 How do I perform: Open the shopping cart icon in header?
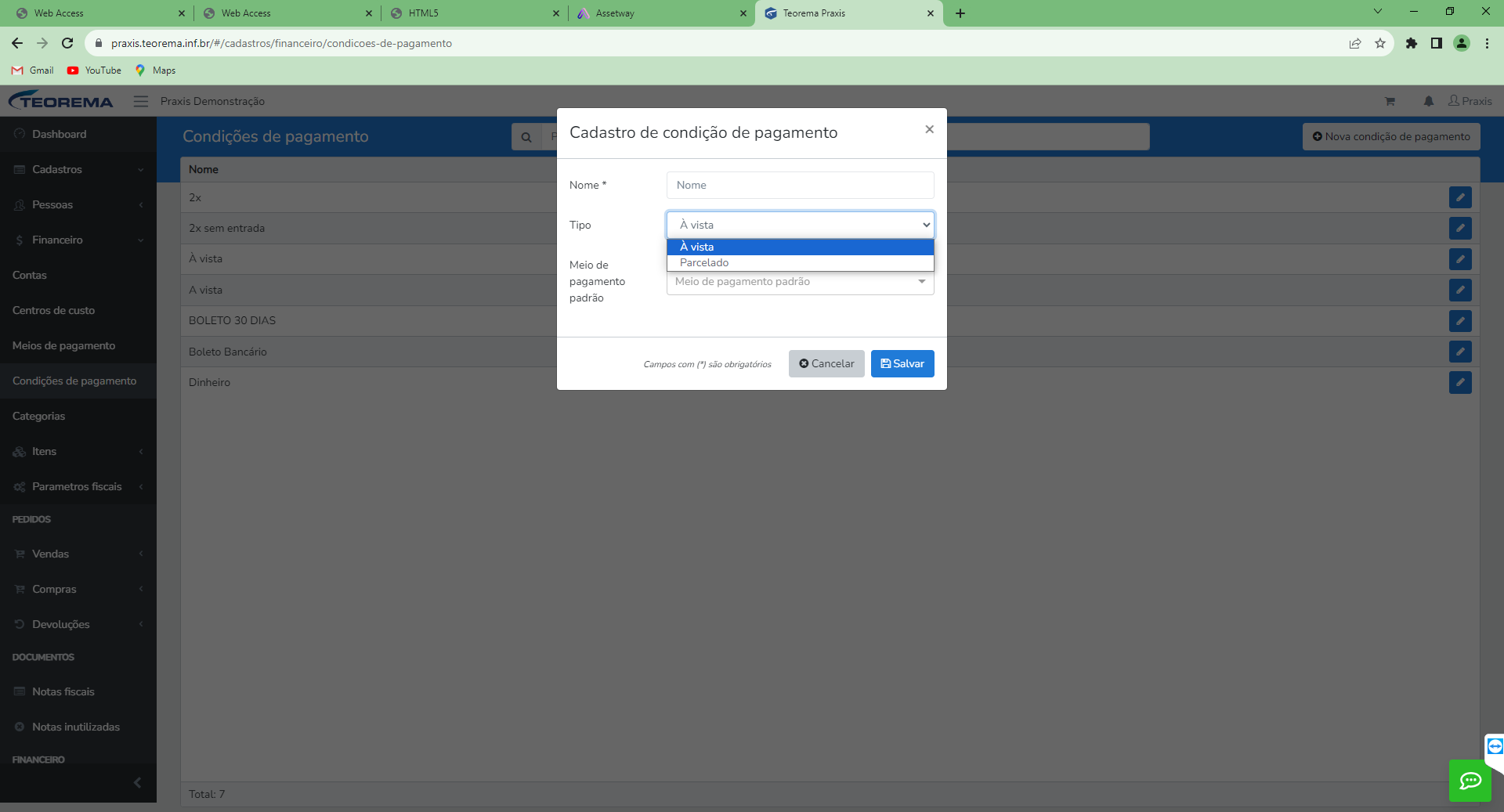coord(1390,101)
